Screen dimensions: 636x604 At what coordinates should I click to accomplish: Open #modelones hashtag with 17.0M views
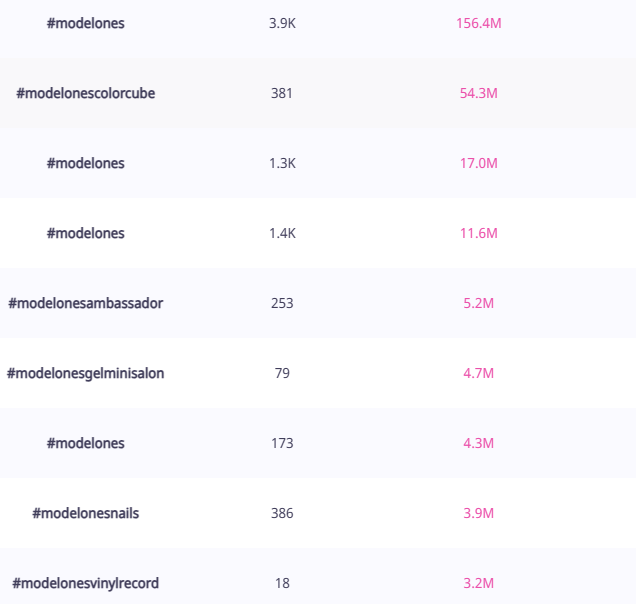[86, 163]
